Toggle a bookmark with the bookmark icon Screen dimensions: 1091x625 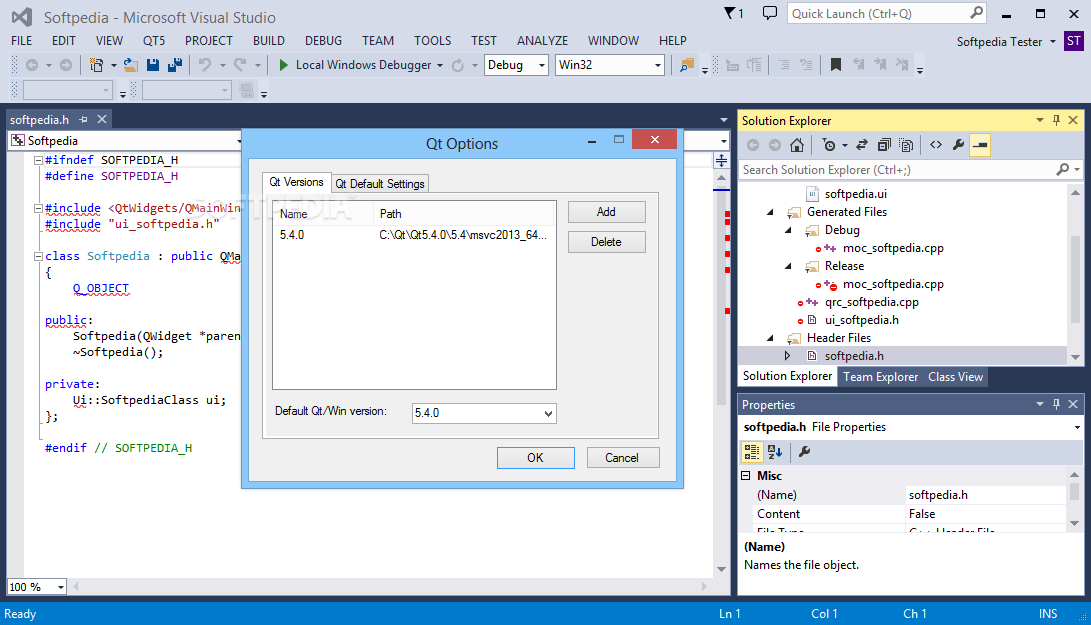[x=836, y=65]
